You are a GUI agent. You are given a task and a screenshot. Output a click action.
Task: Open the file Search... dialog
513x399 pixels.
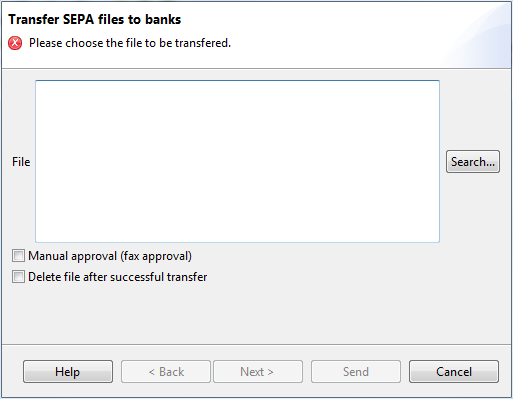pos(473,162)
